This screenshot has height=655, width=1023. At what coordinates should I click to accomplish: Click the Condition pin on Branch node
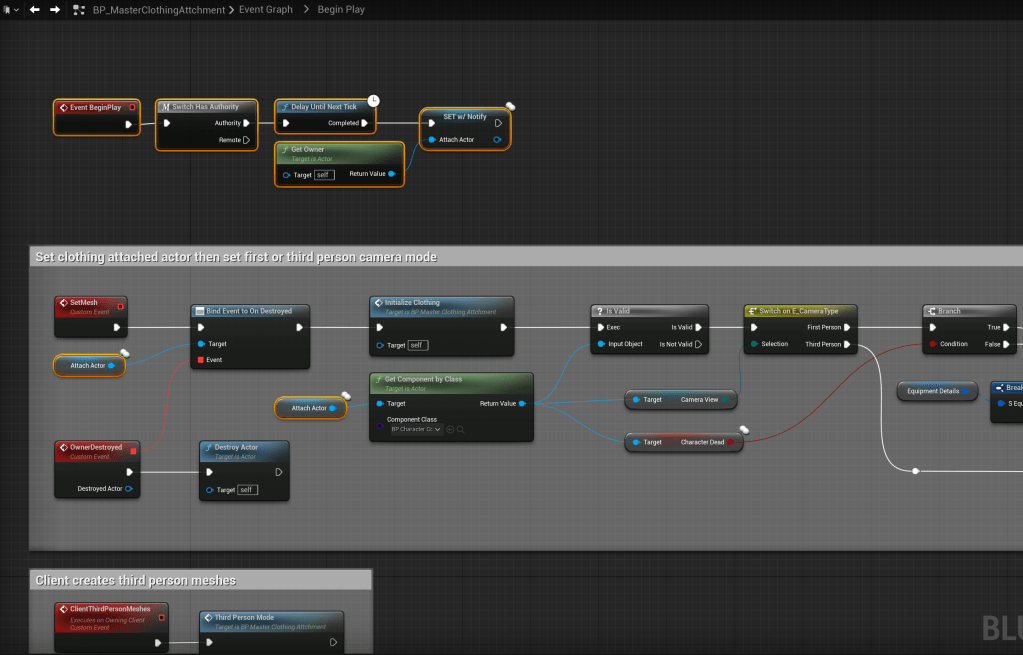click(931, 344)
